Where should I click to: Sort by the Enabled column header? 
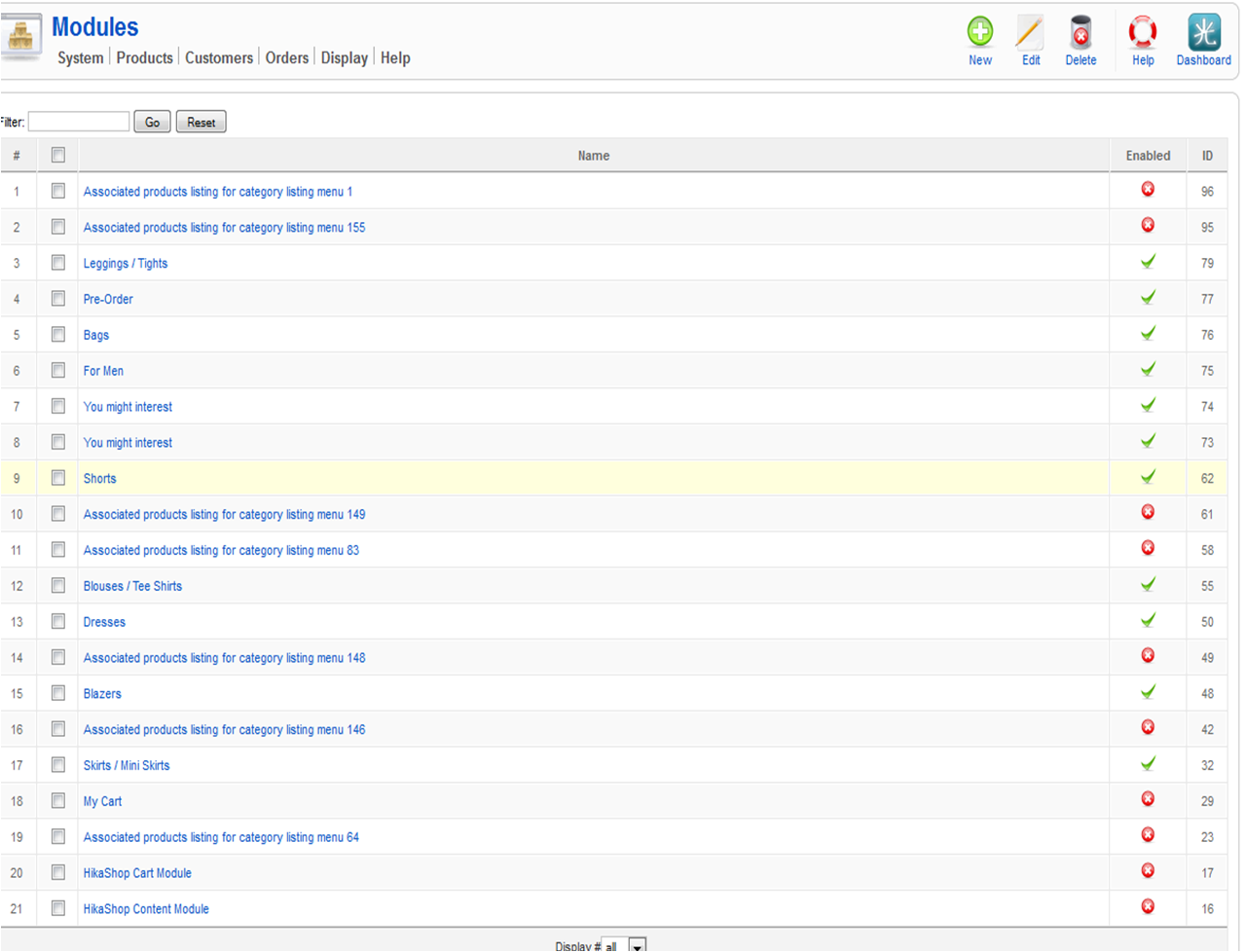click(x=1149, y=156)
